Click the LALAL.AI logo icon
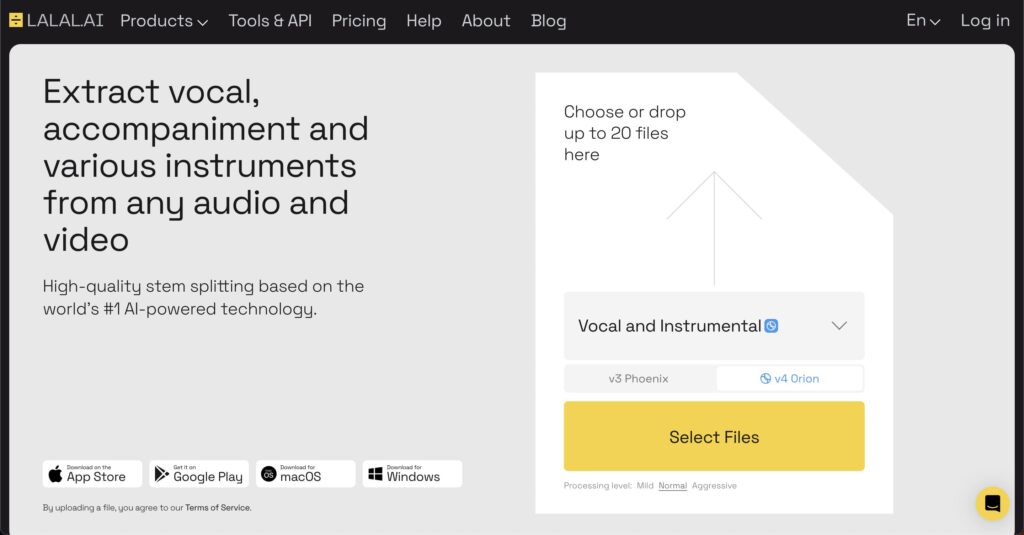The height and width of the screenshot is (535, 1024). point(16,20)
